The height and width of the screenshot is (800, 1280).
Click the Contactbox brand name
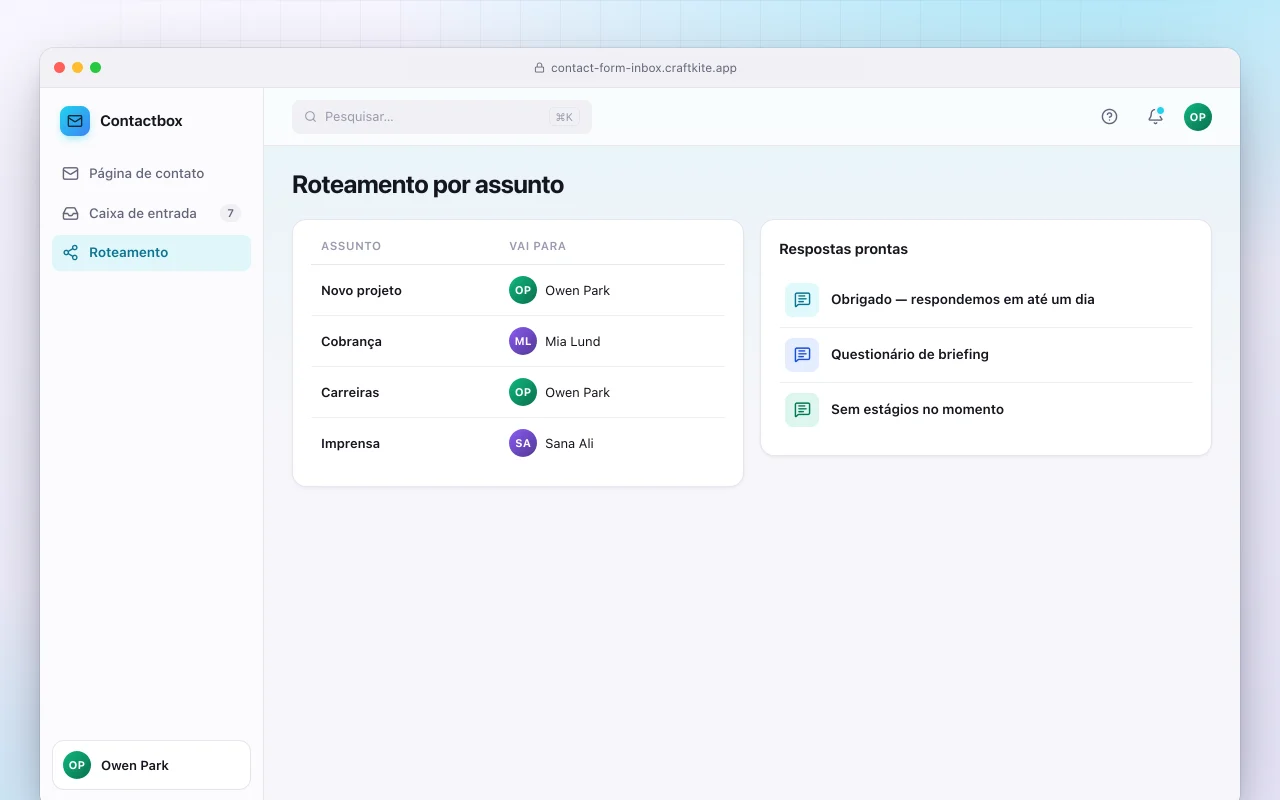coord(141,121)
